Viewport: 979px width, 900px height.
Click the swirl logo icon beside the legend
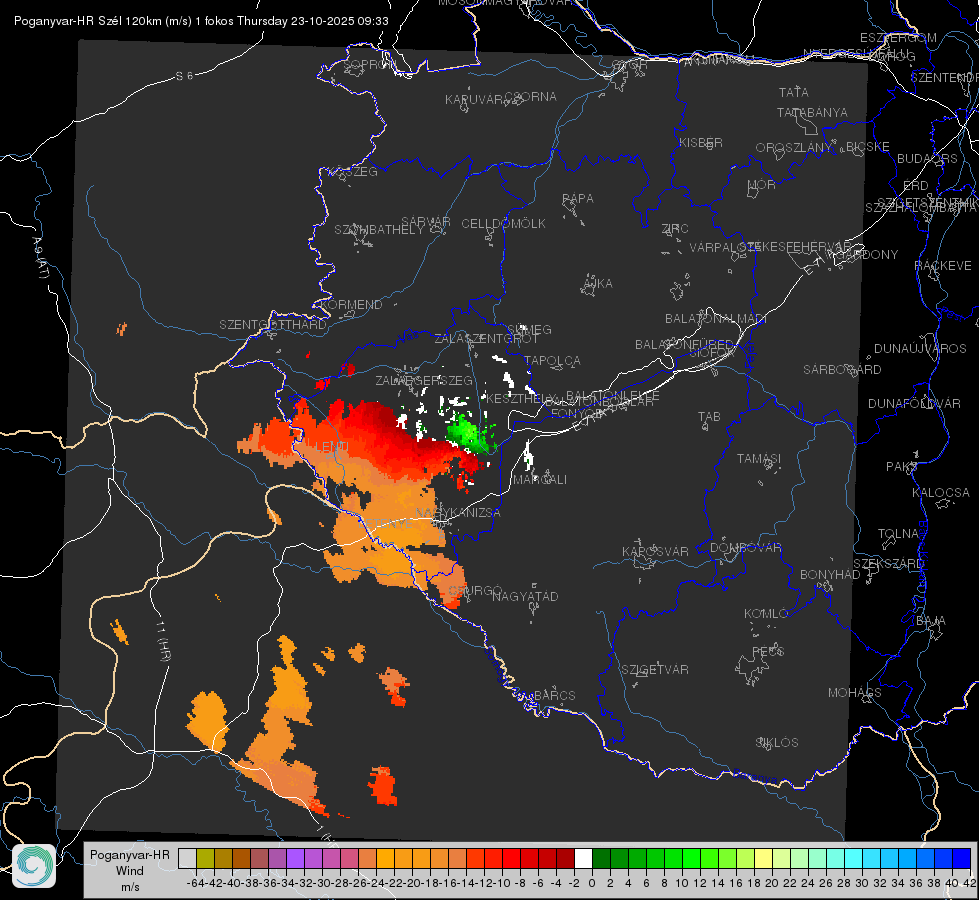point(34,866)
